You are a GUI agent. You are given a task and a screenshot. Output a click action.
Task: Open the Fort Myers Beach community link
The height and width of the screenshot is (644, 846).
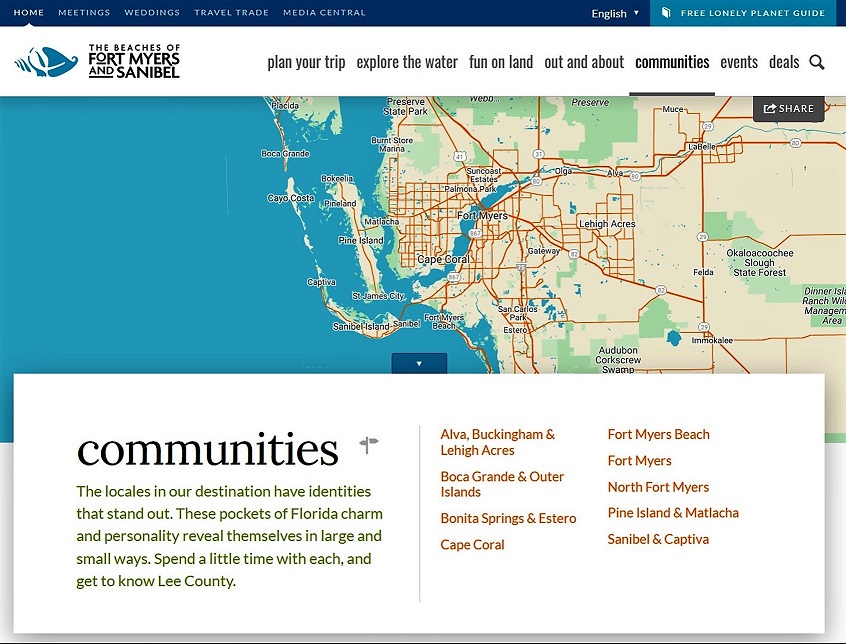[x=658, y=434]
